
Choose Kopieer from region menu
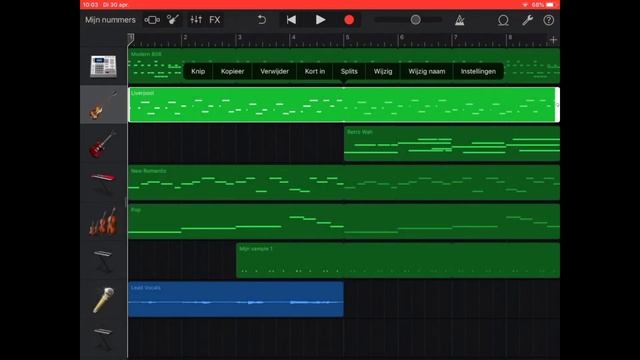(232, 71)
